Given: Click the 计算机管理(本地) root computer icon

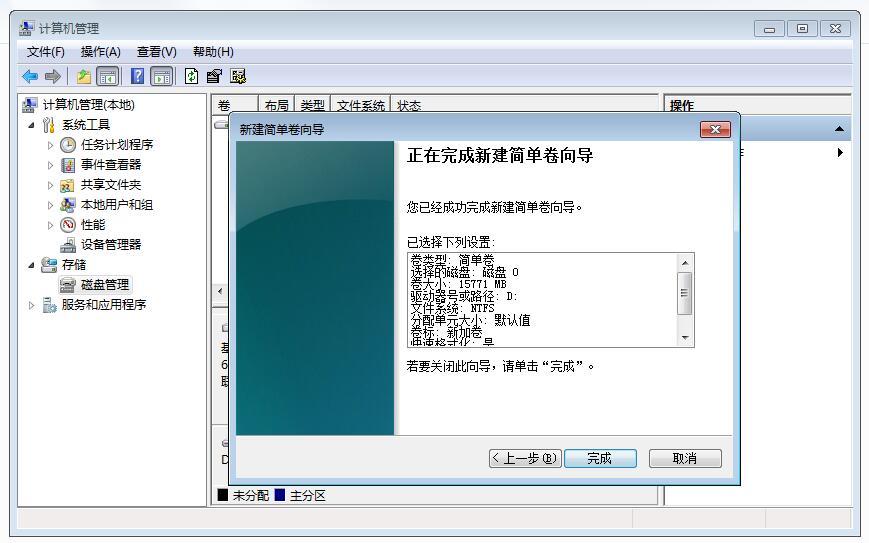Looking at the screenshot, I should tap(29, 105).
